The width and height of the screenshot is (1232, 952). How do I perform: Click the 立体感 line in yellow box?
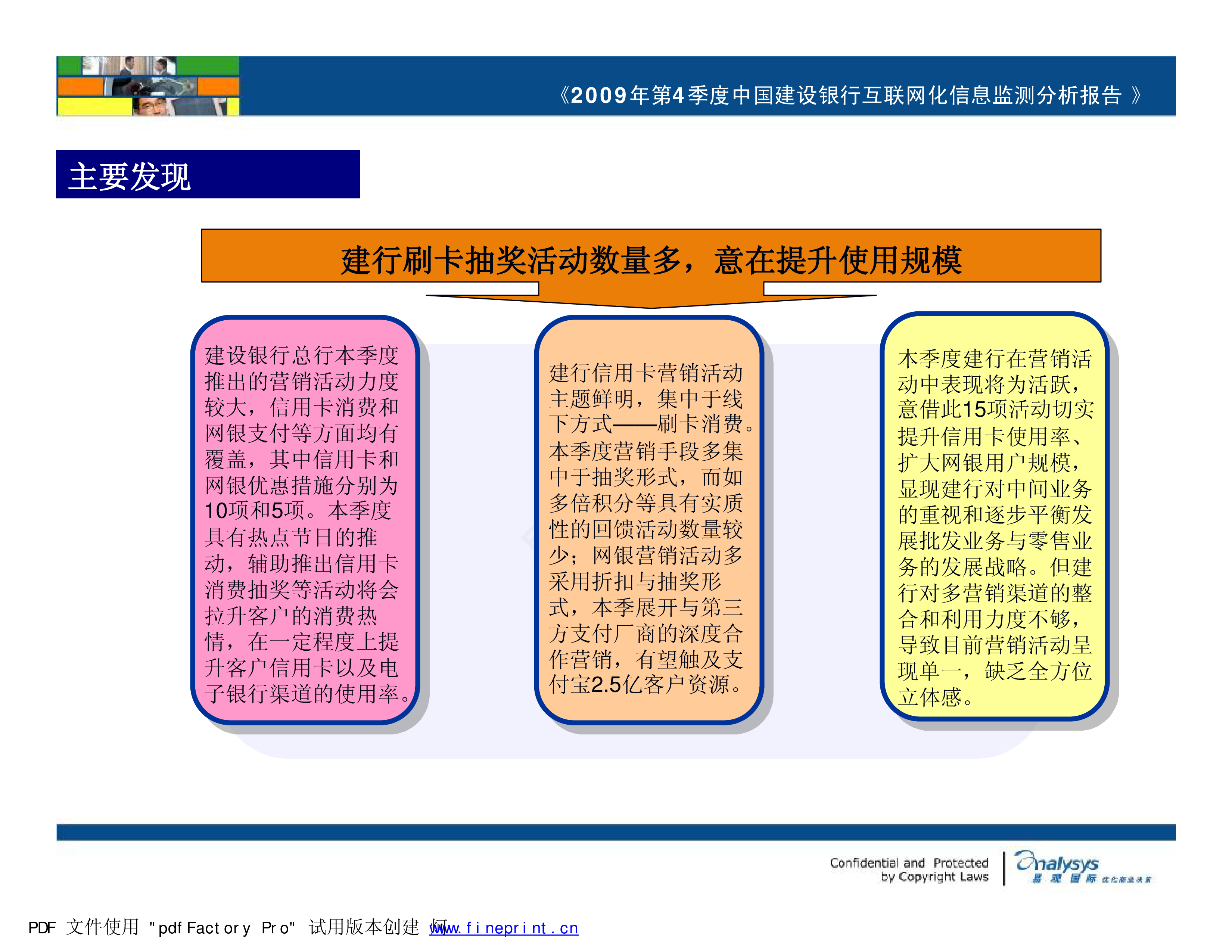(x=936, y=698)
